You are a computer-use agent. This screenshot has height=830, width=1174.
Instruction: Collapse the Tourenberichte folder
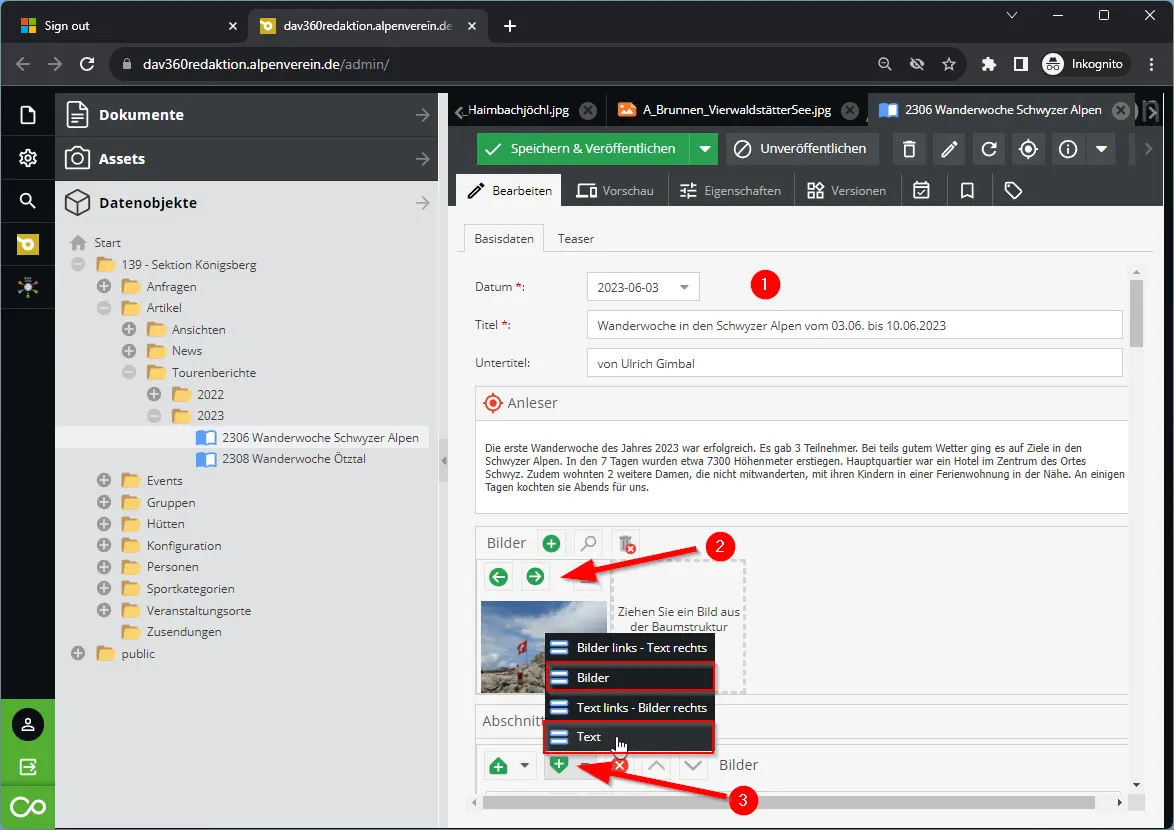coord(129,372)
